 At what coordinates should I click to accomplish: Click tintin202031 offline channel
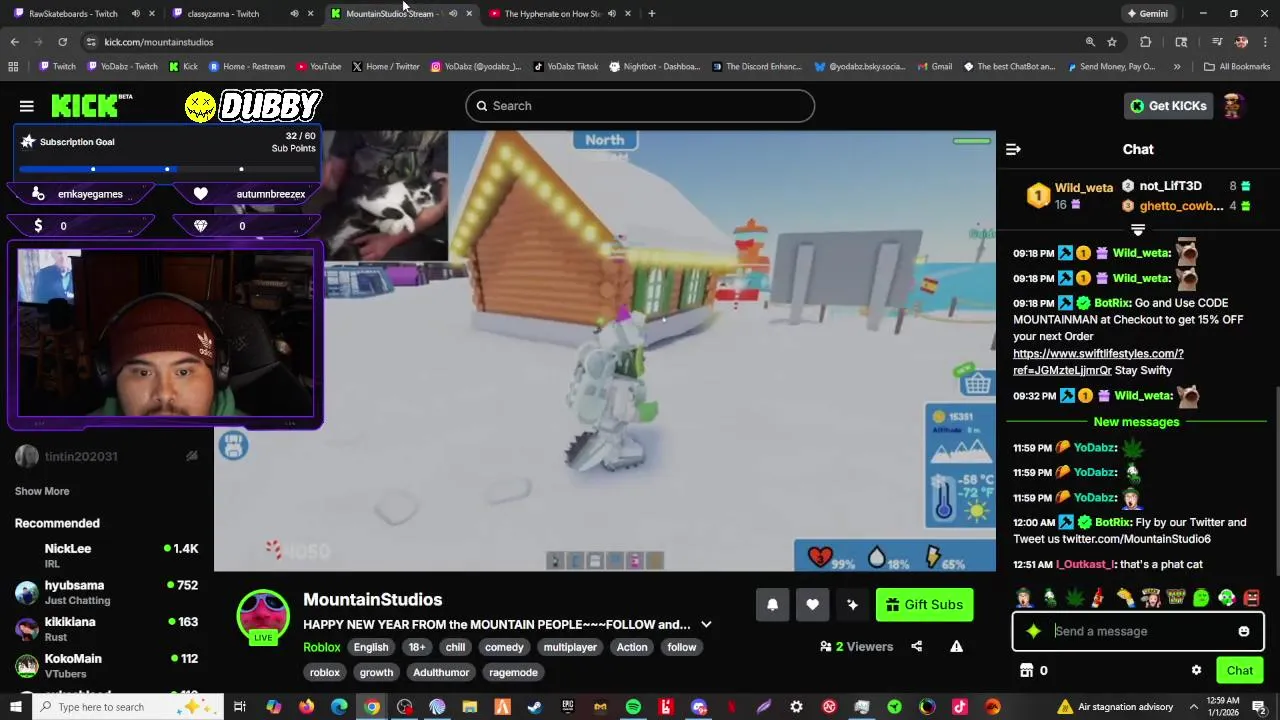pos(107,456)
